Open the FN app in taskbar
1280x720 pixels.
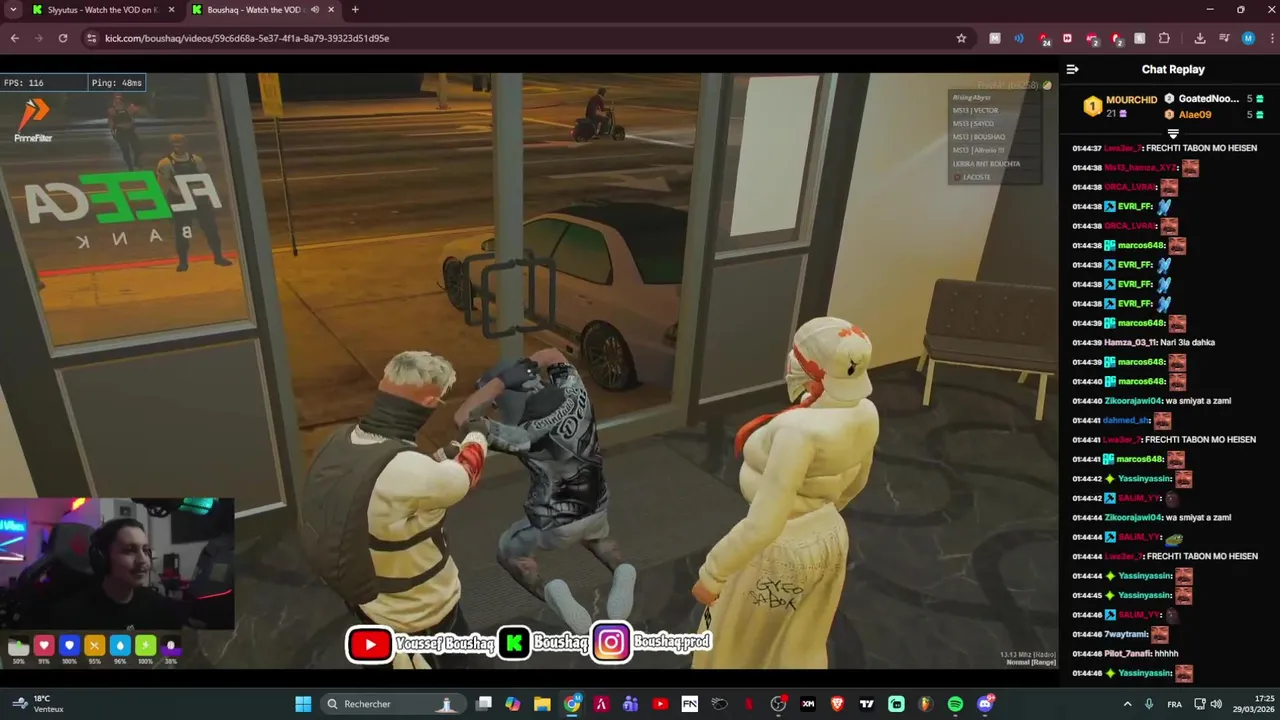(x=690, y=704)
